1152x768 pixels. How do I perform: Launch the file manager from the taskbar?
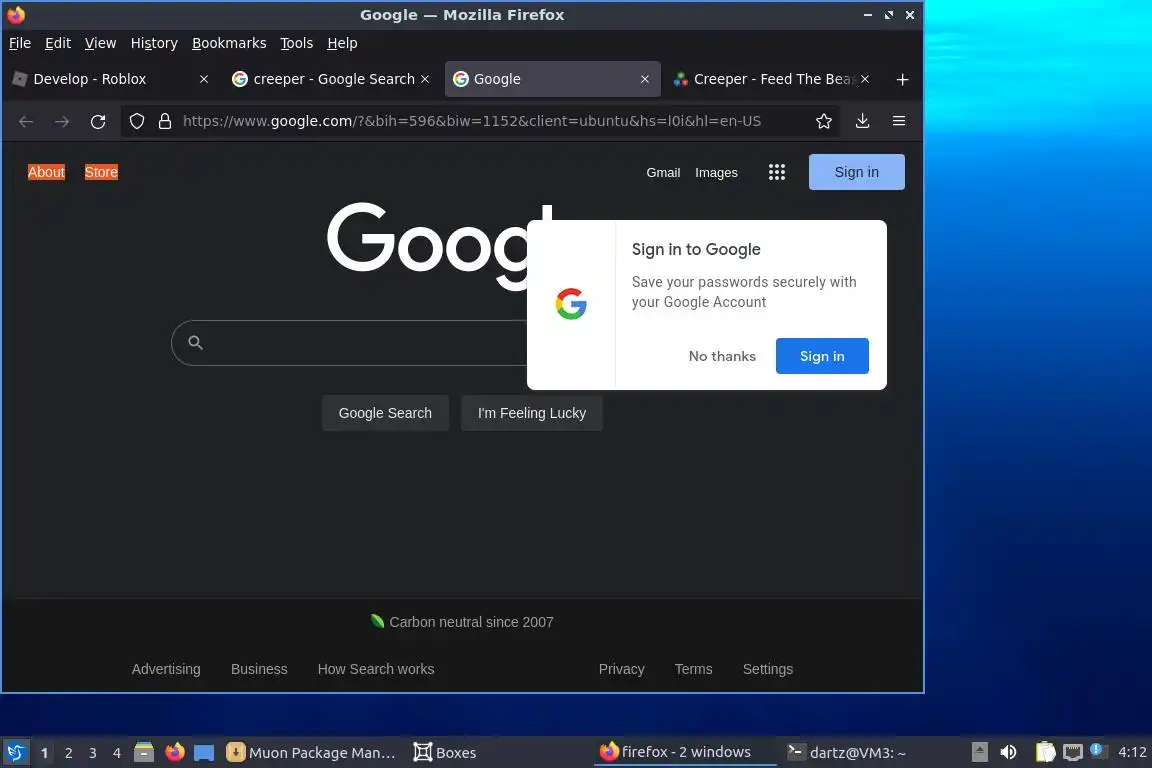(144, 753)
